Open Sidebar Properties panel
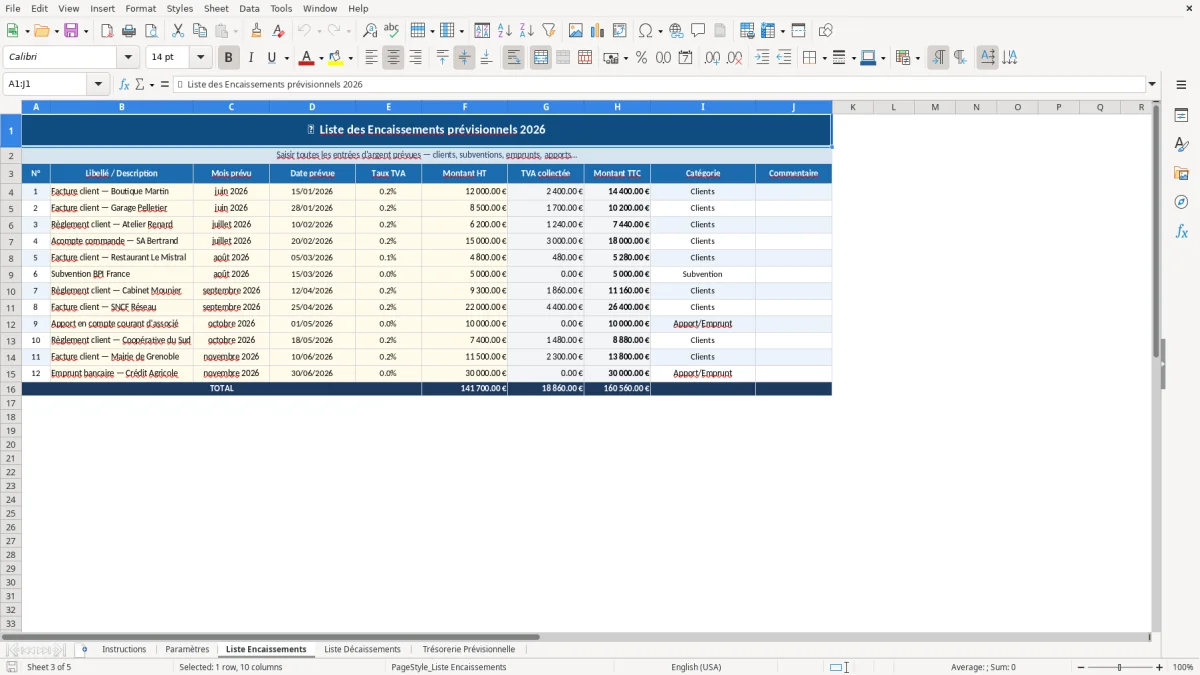 [x=1181, y=115]
